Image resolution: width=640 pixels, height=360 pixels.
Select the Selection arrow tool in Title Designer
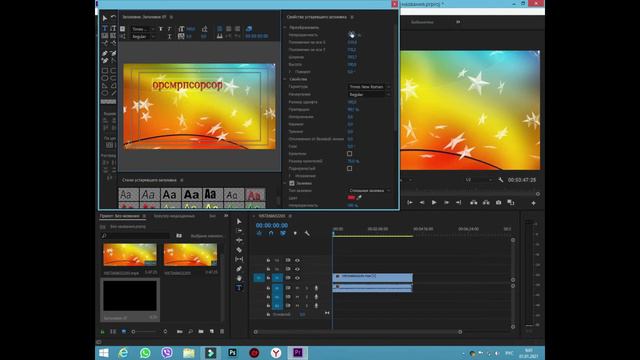tap(105, 18)
